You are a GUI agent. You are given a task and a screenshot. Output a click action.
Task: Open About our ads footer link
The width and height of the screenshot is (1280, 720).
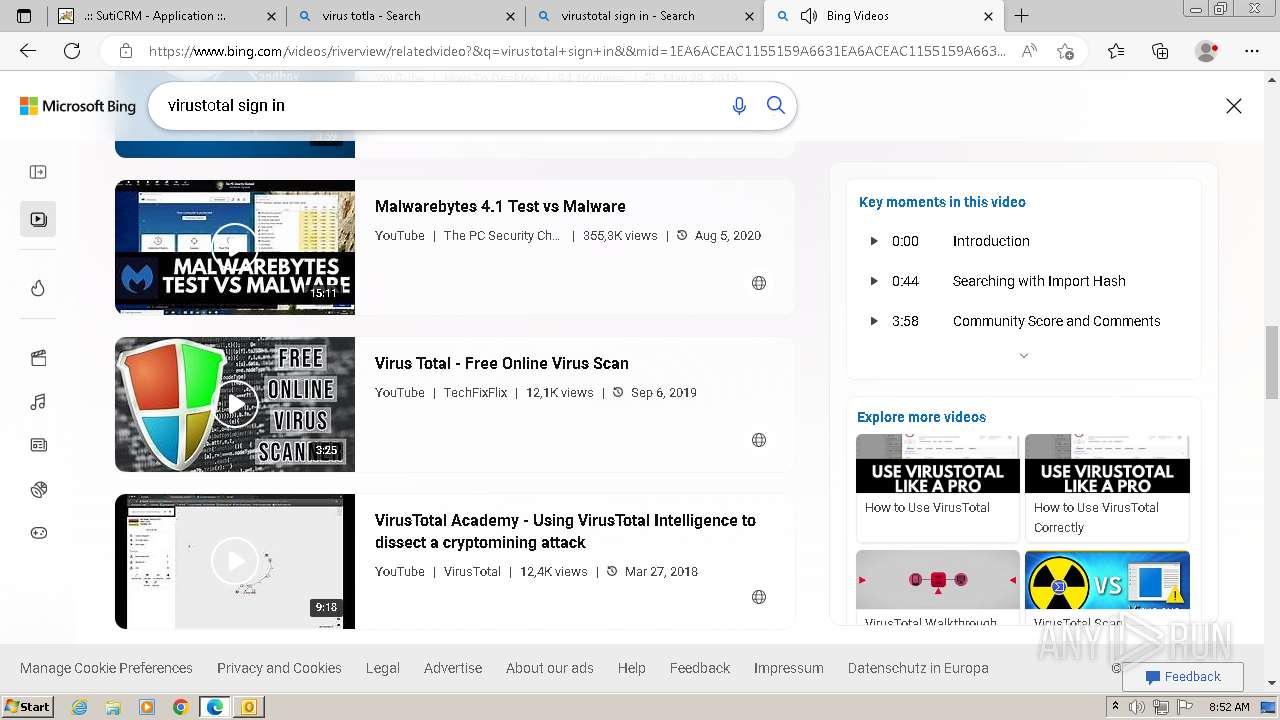click(550, 668)
